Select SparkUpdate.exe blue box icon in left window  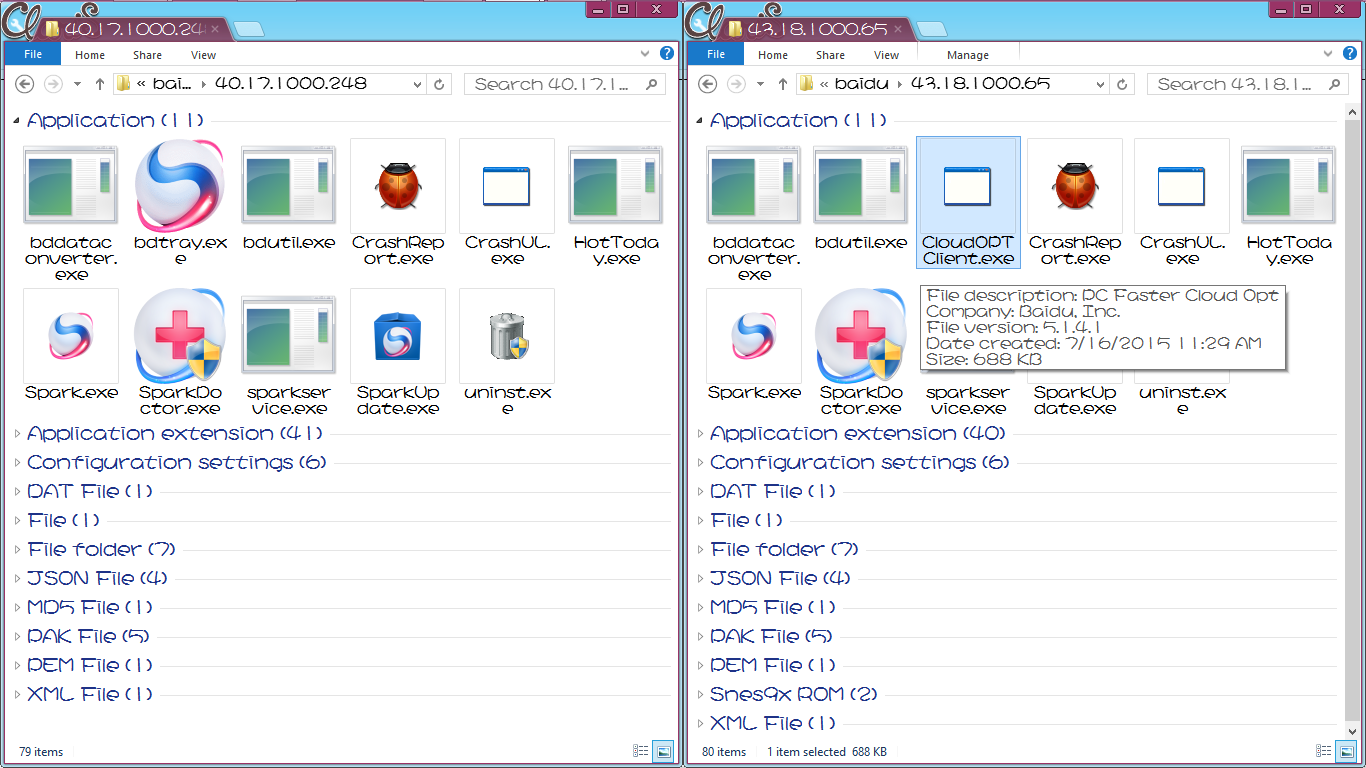398,336
